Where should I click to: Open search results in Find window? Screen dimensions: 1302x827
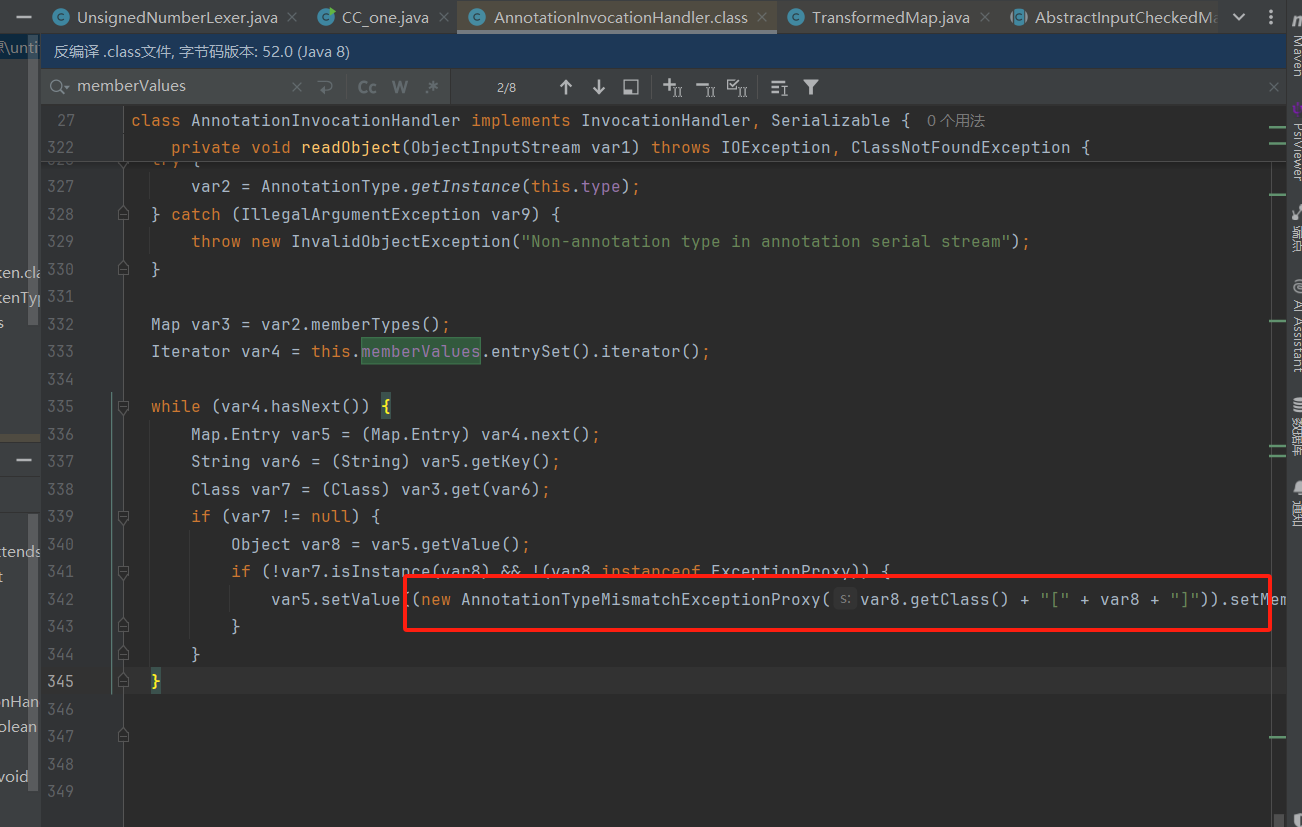pos(631,88)
